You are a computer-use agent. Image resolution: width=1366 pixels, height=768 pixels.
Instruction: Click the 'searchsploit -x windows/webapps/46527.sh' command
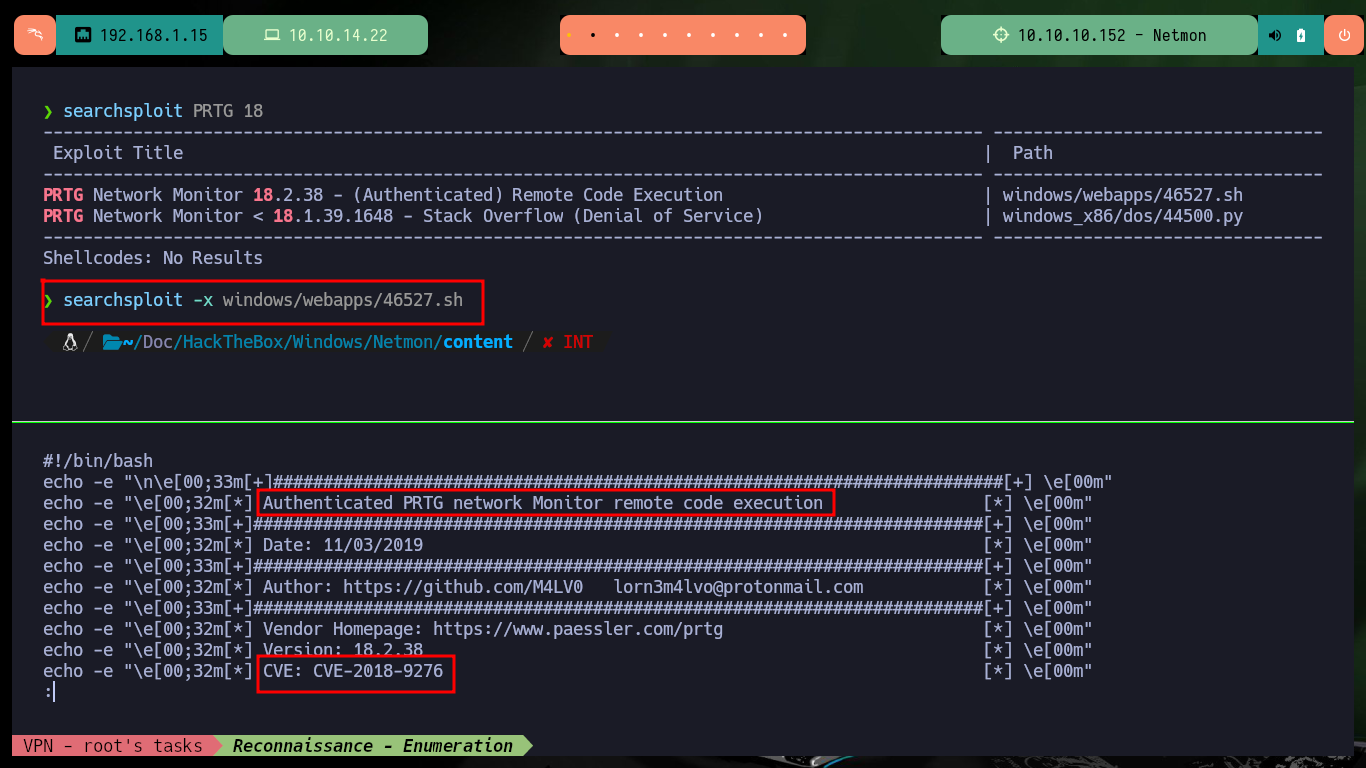pyautogui.click(x=263, y=300)
